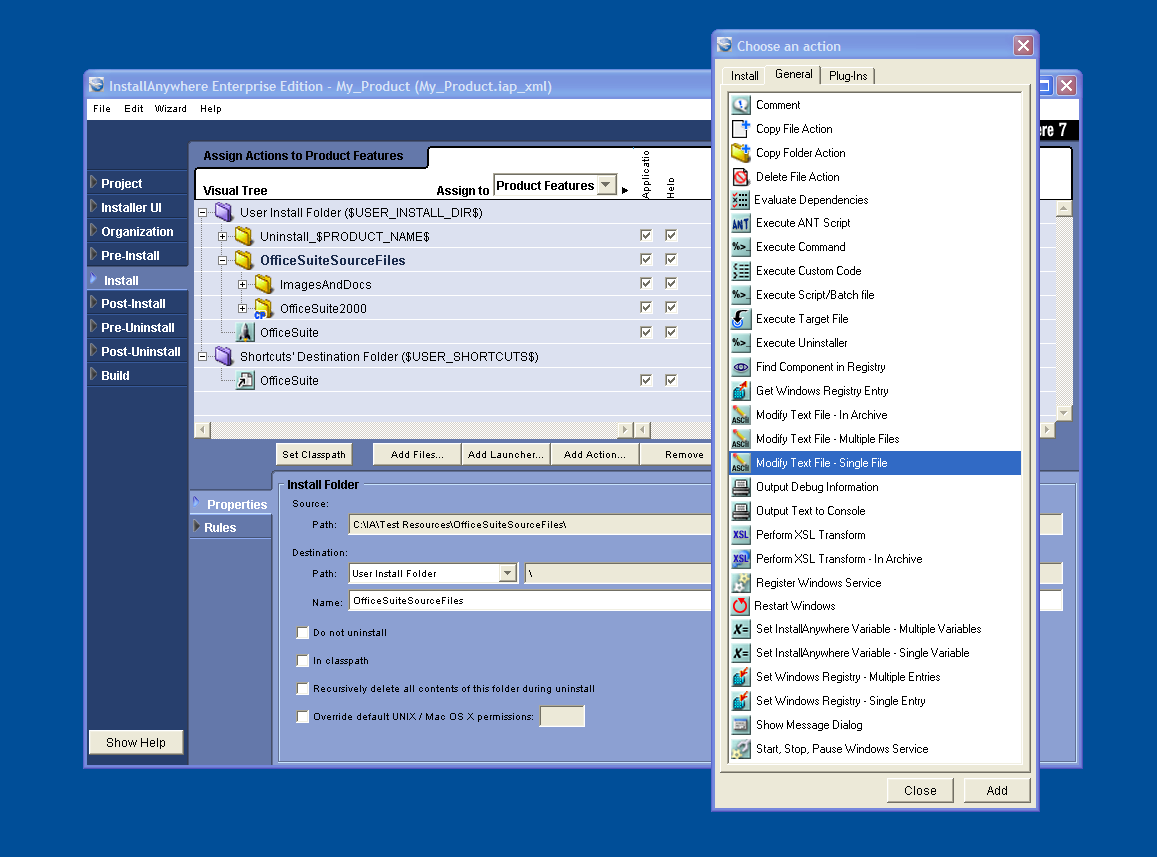
Task: Check Recursively delete all contents option
Action: tap(303, 689)
